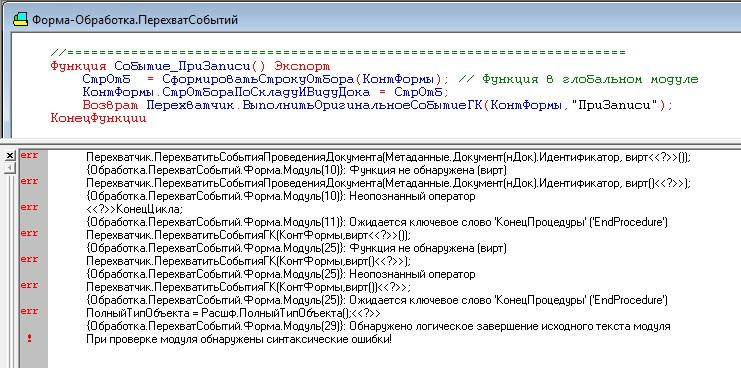Viewport: 741px width, 368px height.
Task: Click the Модуль(11) 'Ожидается ключевое слово' message
Action: pyautogui.click(x=377, y=222)
